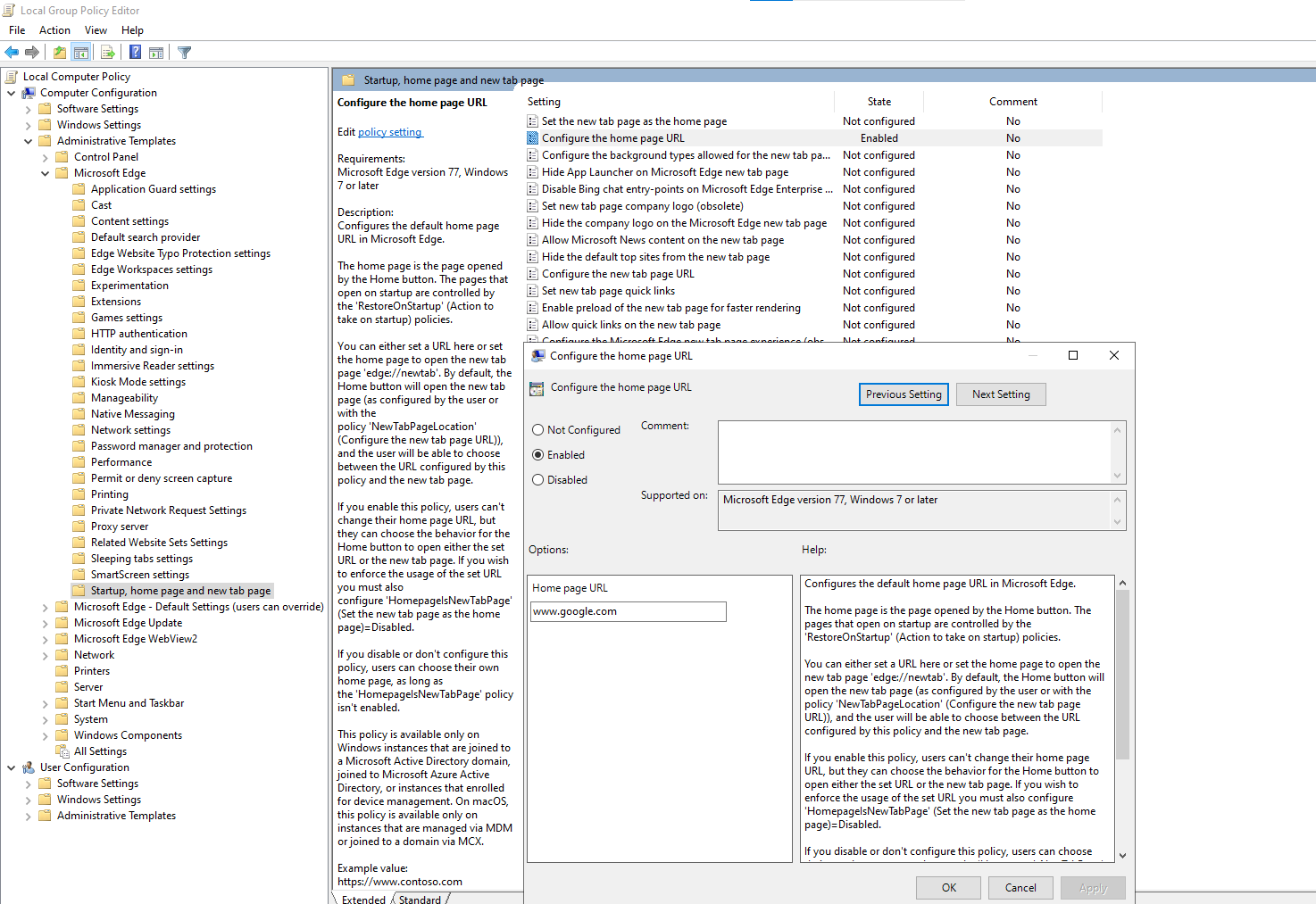1316x904 pixels.
Task: Click the Filter funnel toolbar icon
Action: (x=184, y=53)
